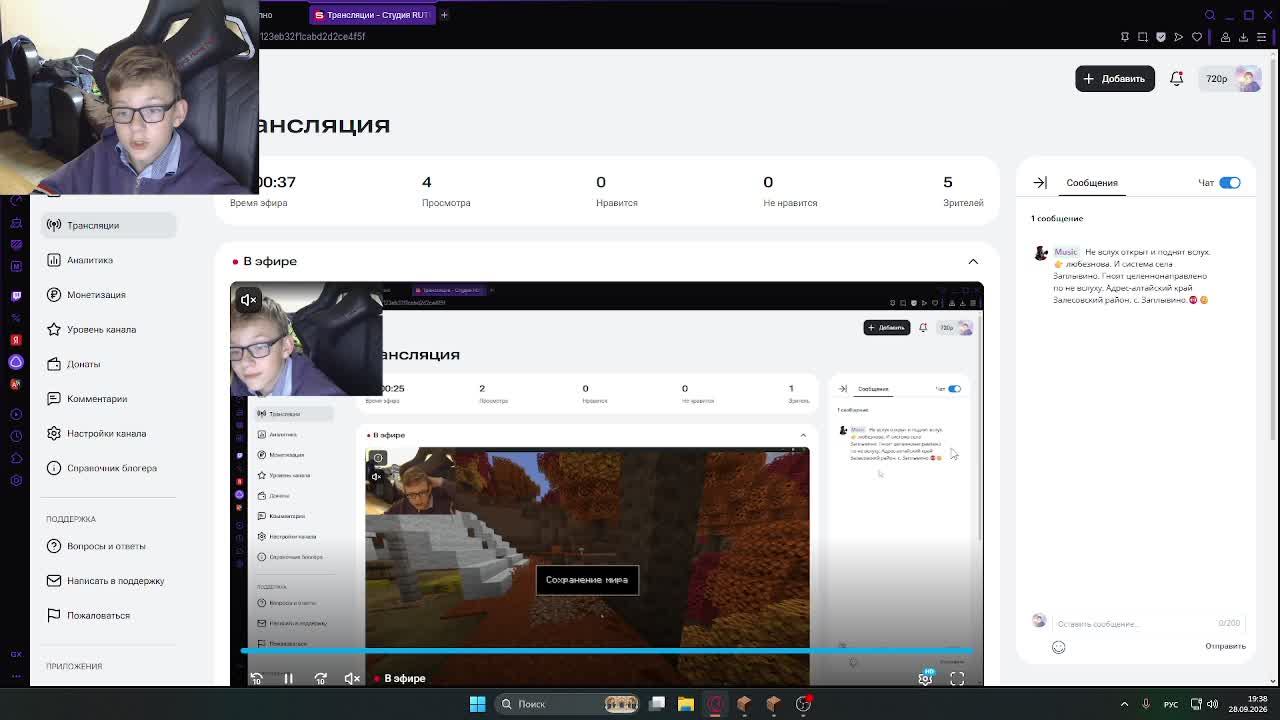Image resolution: width=1280 pixels, height=720 pixels.
Task: Open the Opera GX taskbar icon
Action: (715, 704)
